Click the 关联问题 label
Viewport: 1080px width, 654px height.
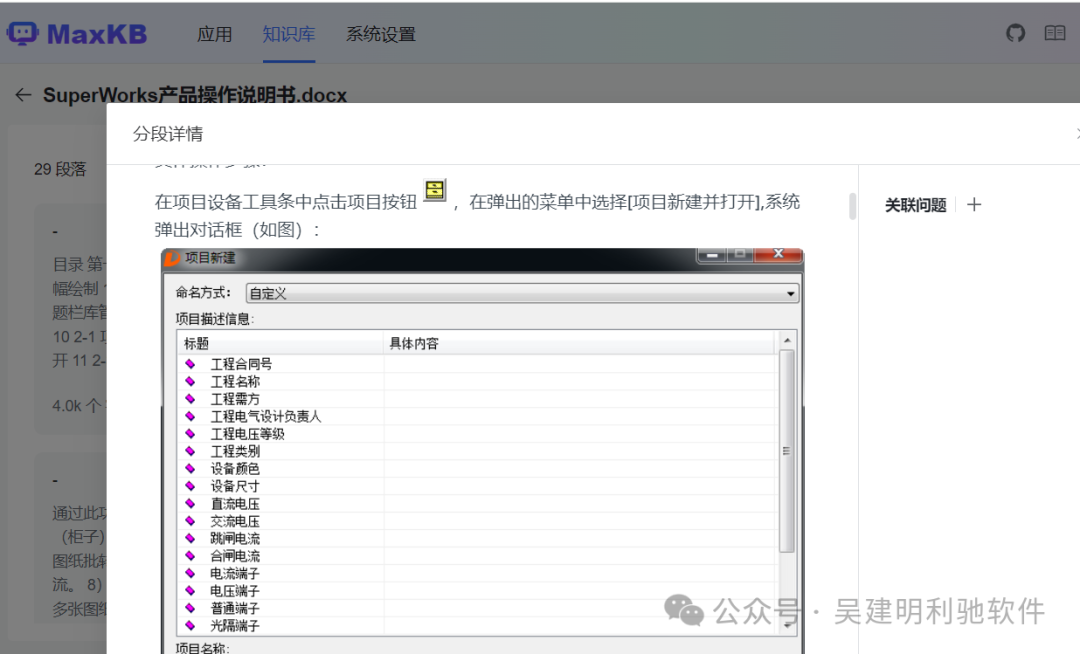[915, 204]
